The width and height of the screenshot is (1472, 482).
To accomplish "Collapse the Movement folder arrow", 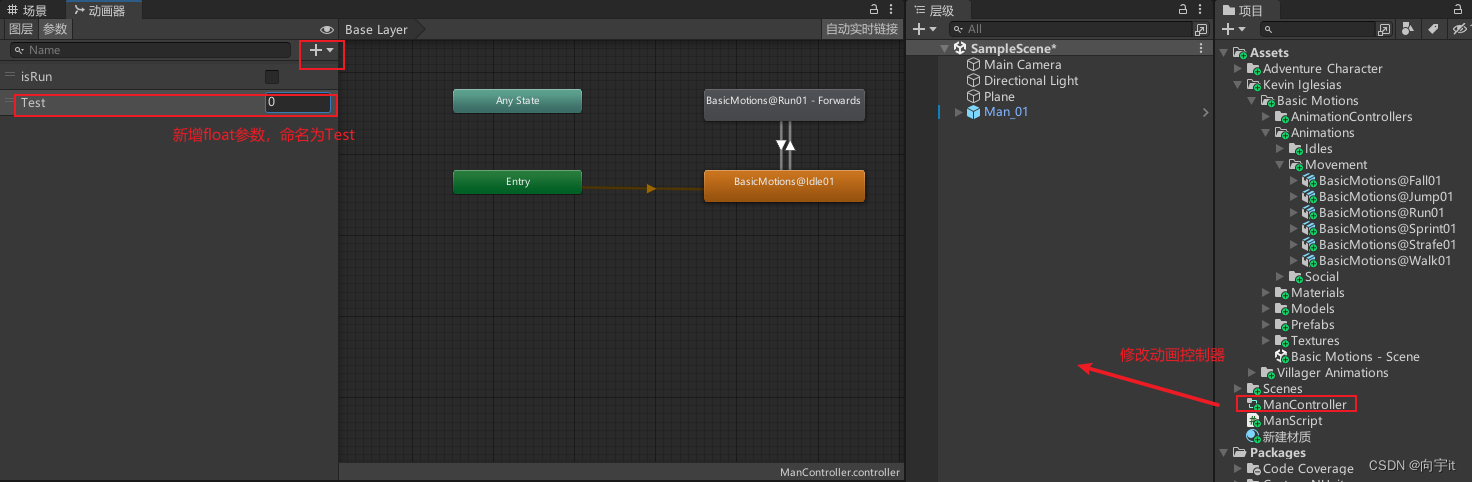I will pos(1281,164).
